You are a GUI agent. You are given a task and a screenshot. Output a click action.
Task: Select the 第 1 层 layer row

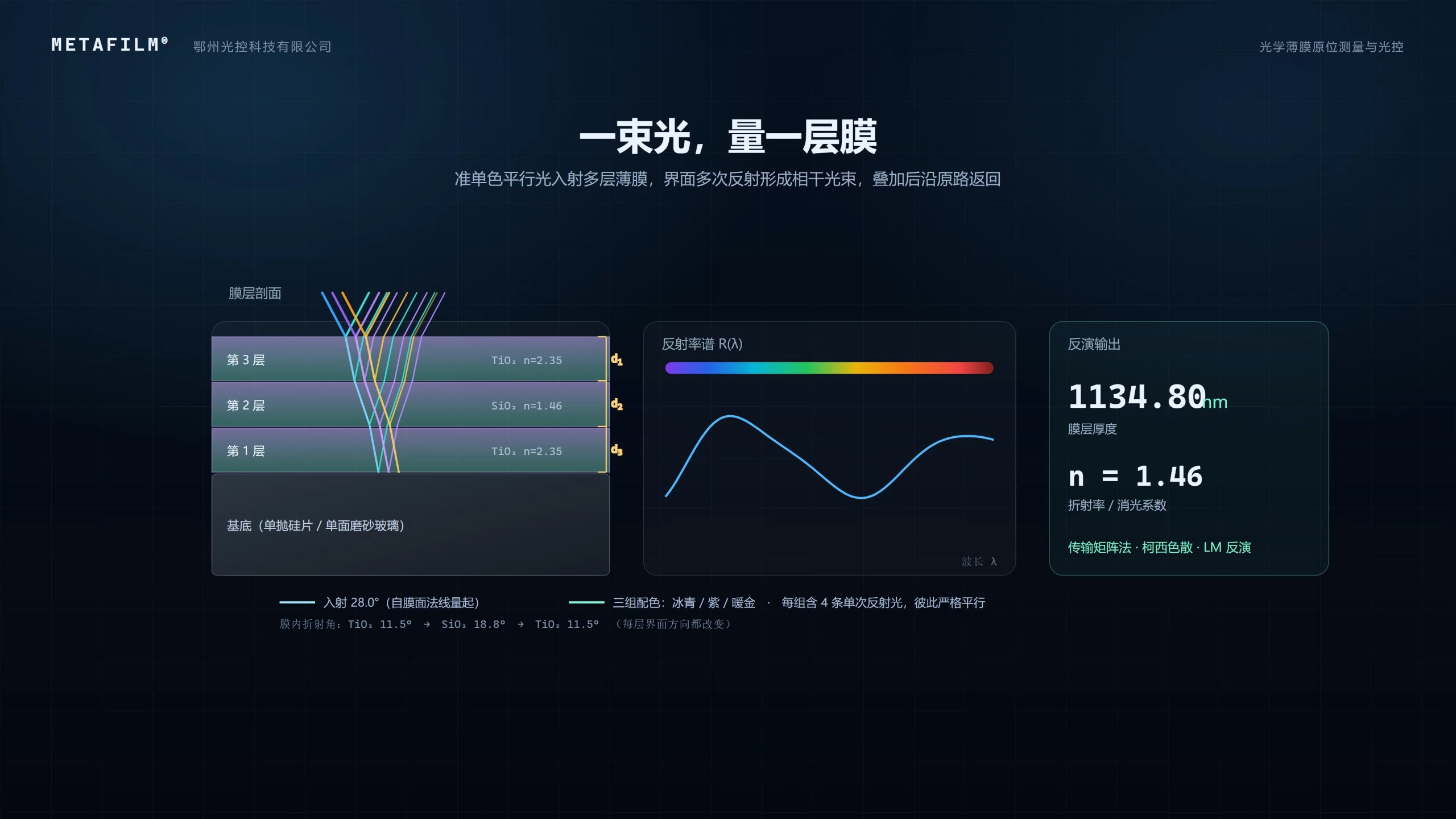coord(410,450)
